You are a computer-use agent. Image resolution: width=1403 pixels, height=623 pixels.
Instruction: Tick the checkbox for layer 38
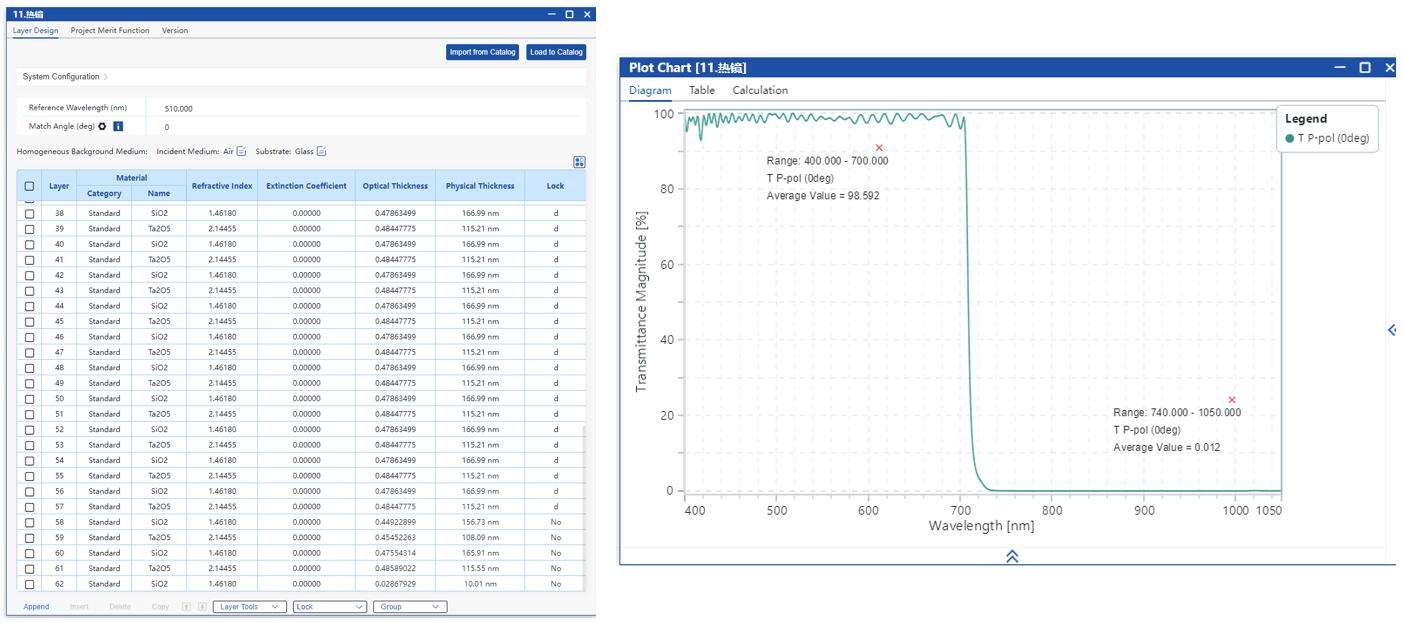[x=29, y=214]
